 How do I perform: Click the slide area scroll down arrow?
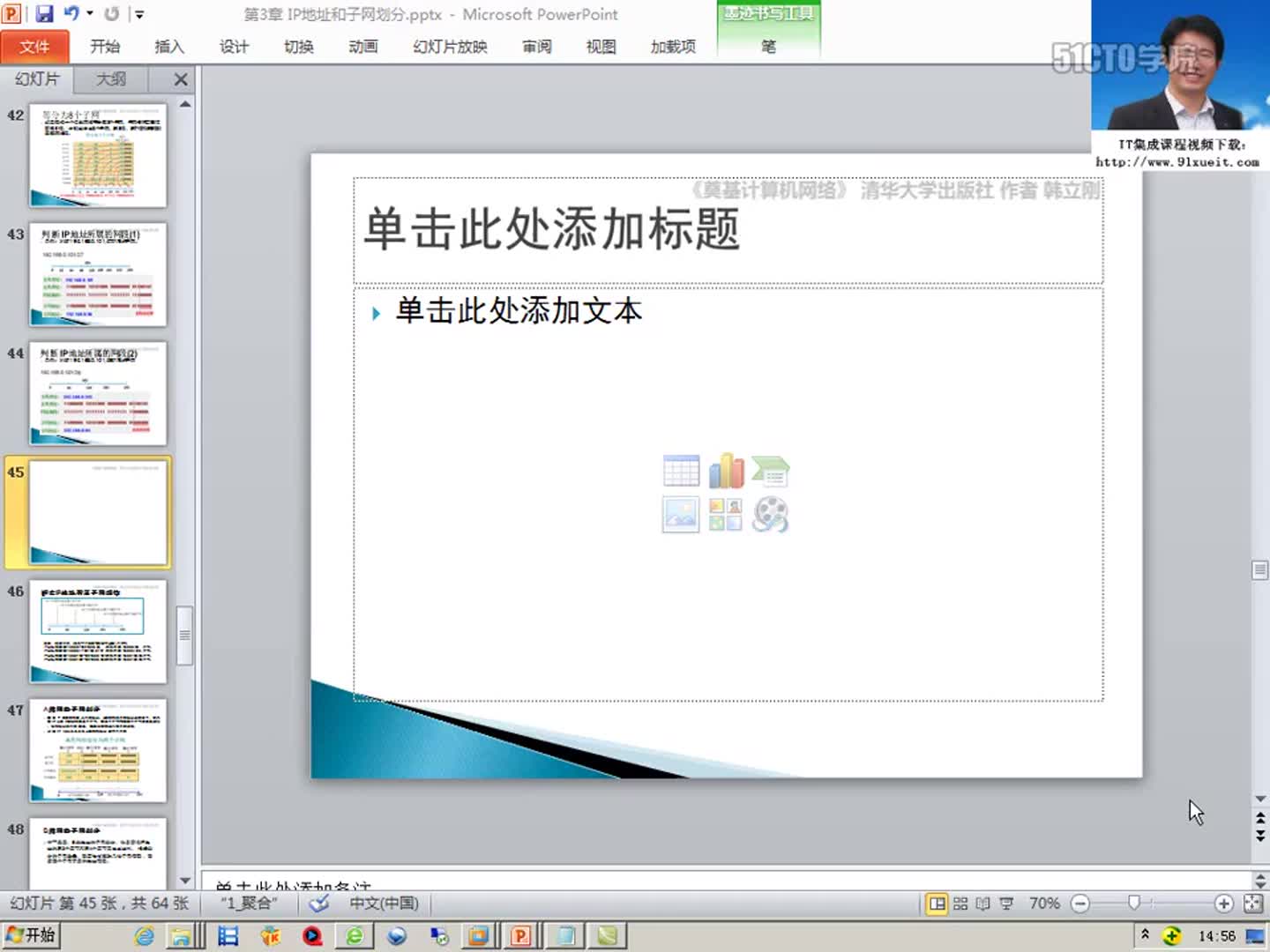point(1260,799)
